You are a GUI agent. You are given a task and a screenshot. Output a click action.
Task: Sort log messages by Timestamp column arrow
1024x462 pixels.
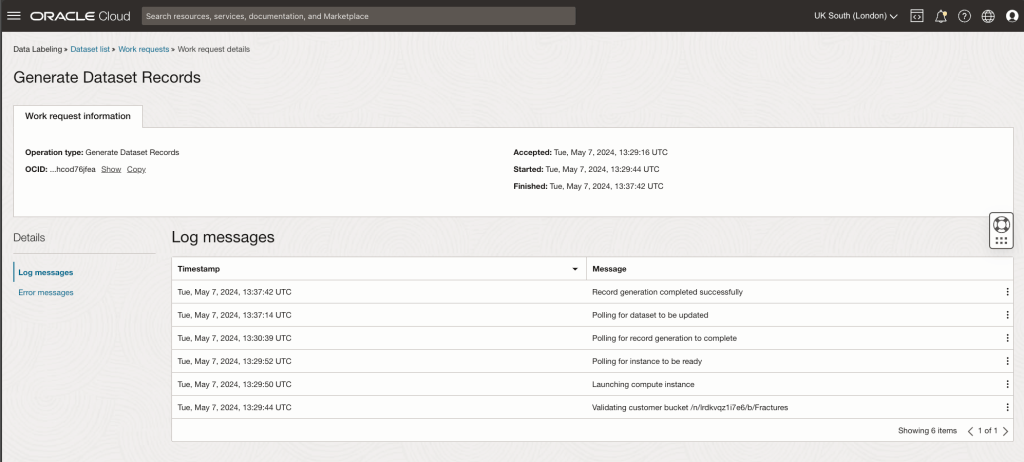(575, 269)
